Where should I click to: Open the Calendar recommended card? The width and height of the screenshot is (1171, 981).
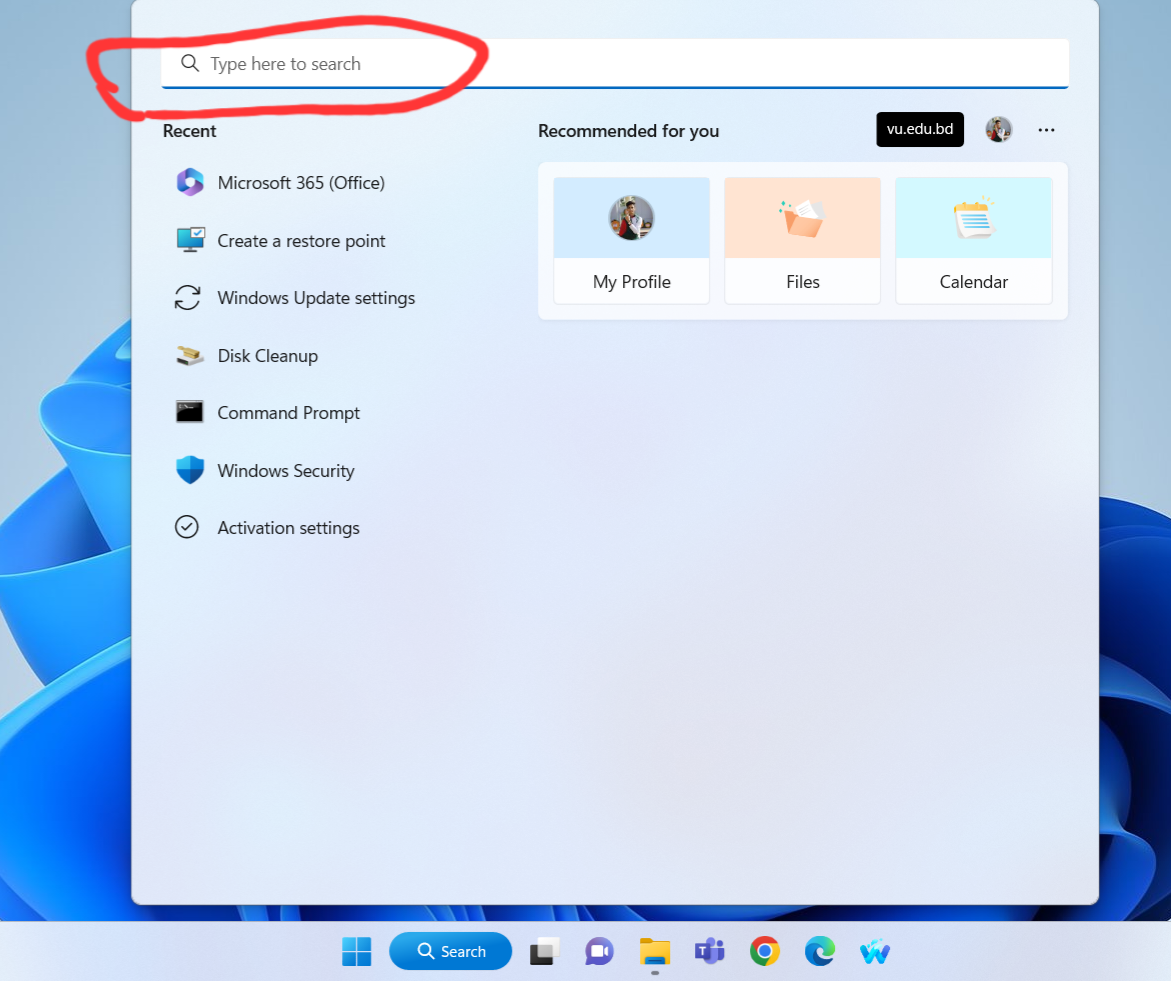[x=973, y=241]
